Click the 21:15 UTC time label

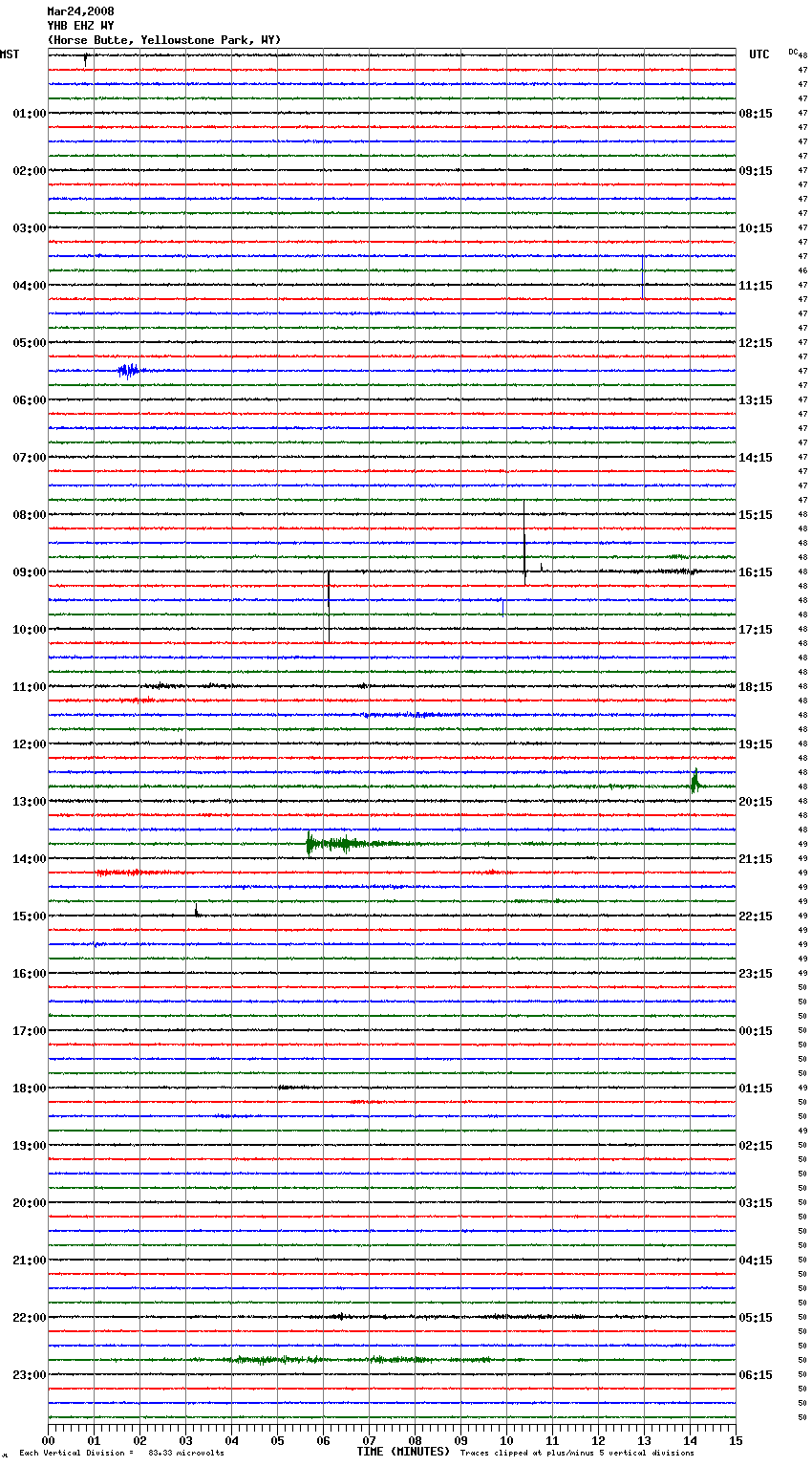(x=756, y=859)
